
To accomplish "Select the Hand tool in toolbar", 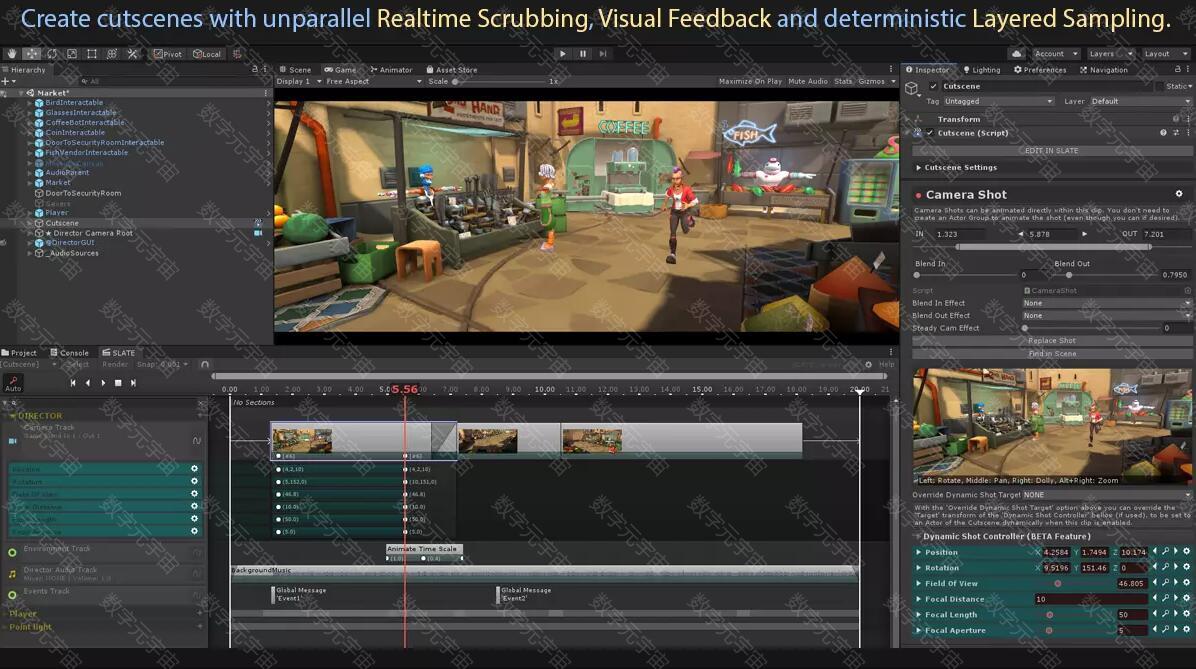I will click(x=11, y=54).
